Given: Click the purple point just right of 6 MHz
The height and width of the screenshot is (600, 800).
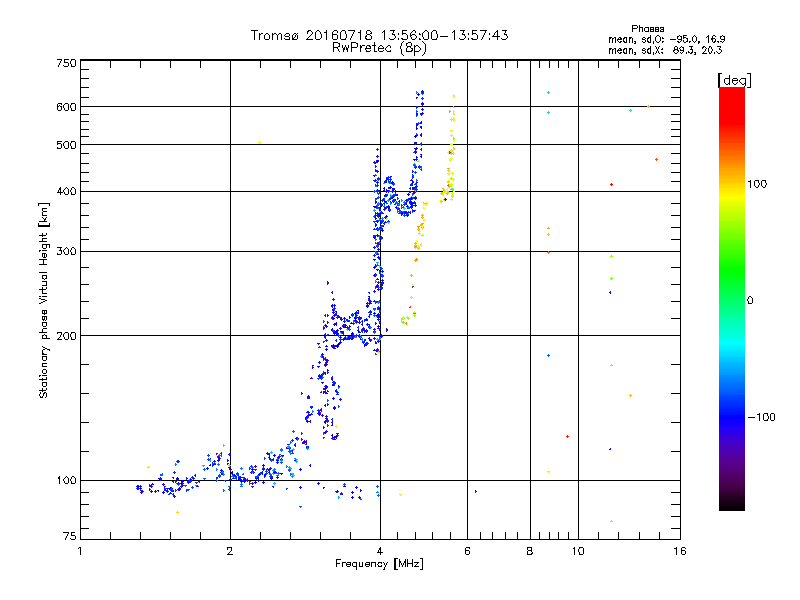Looking at the screenshot, I should coord(476,492).
